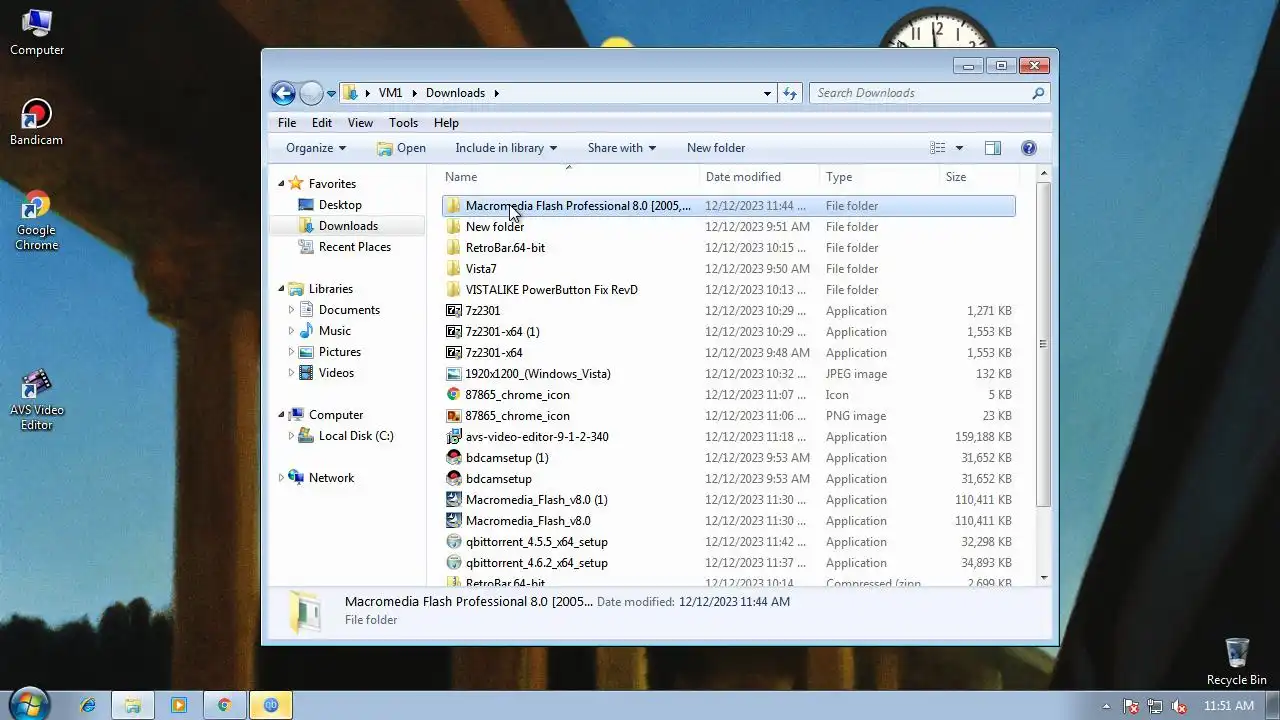Screen dimensions: 1280x720
Task: Select the RetroBar.64-bit folder icon
Action: (454, 248)
